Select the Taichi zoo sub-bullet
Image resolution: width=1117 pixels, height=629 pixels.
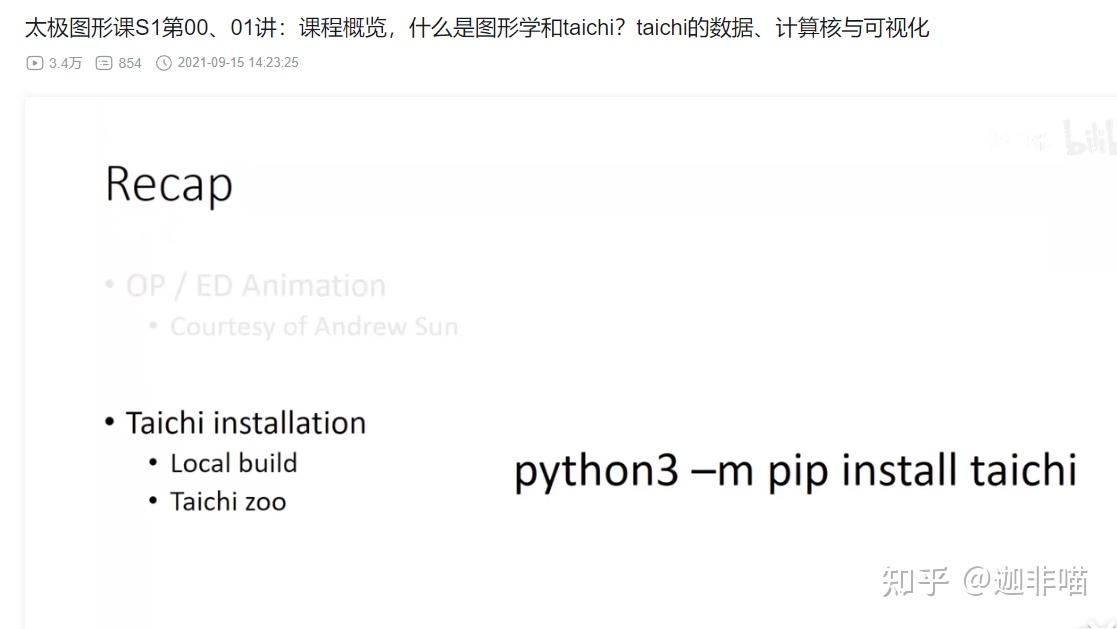pyautogui.click(x=228, y=501)
